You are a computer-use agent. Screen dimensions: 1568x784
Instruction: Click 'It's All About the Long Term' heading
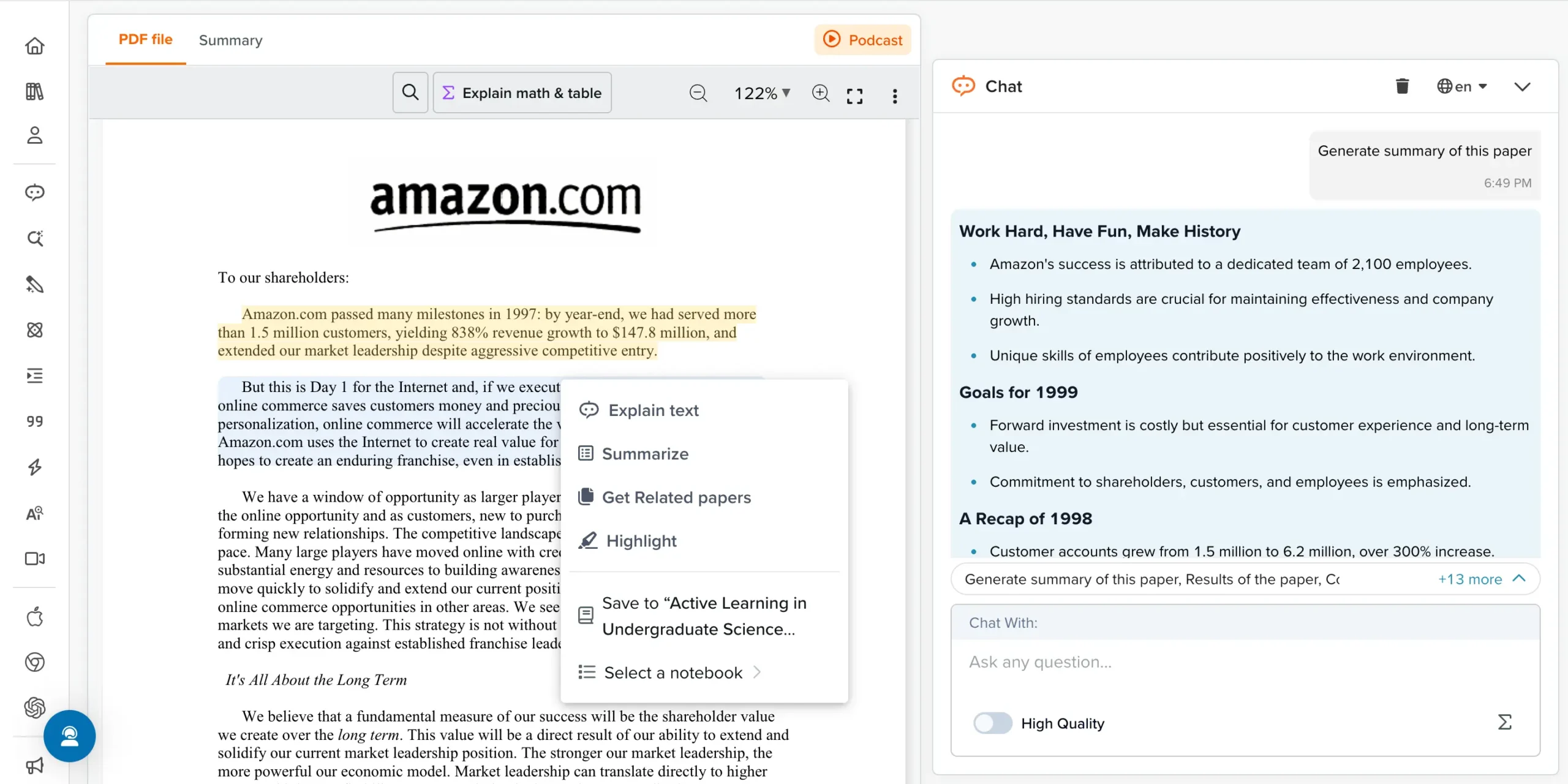[x=316, y=680]
